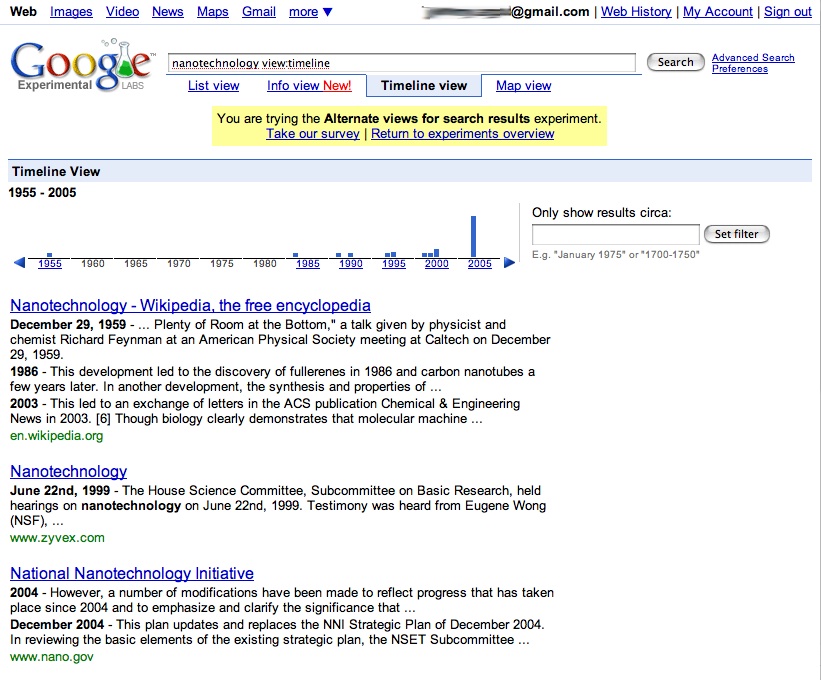This screenshot has width=821, height=680.
Task: Focus the main search query field
Action: [402, 63]
